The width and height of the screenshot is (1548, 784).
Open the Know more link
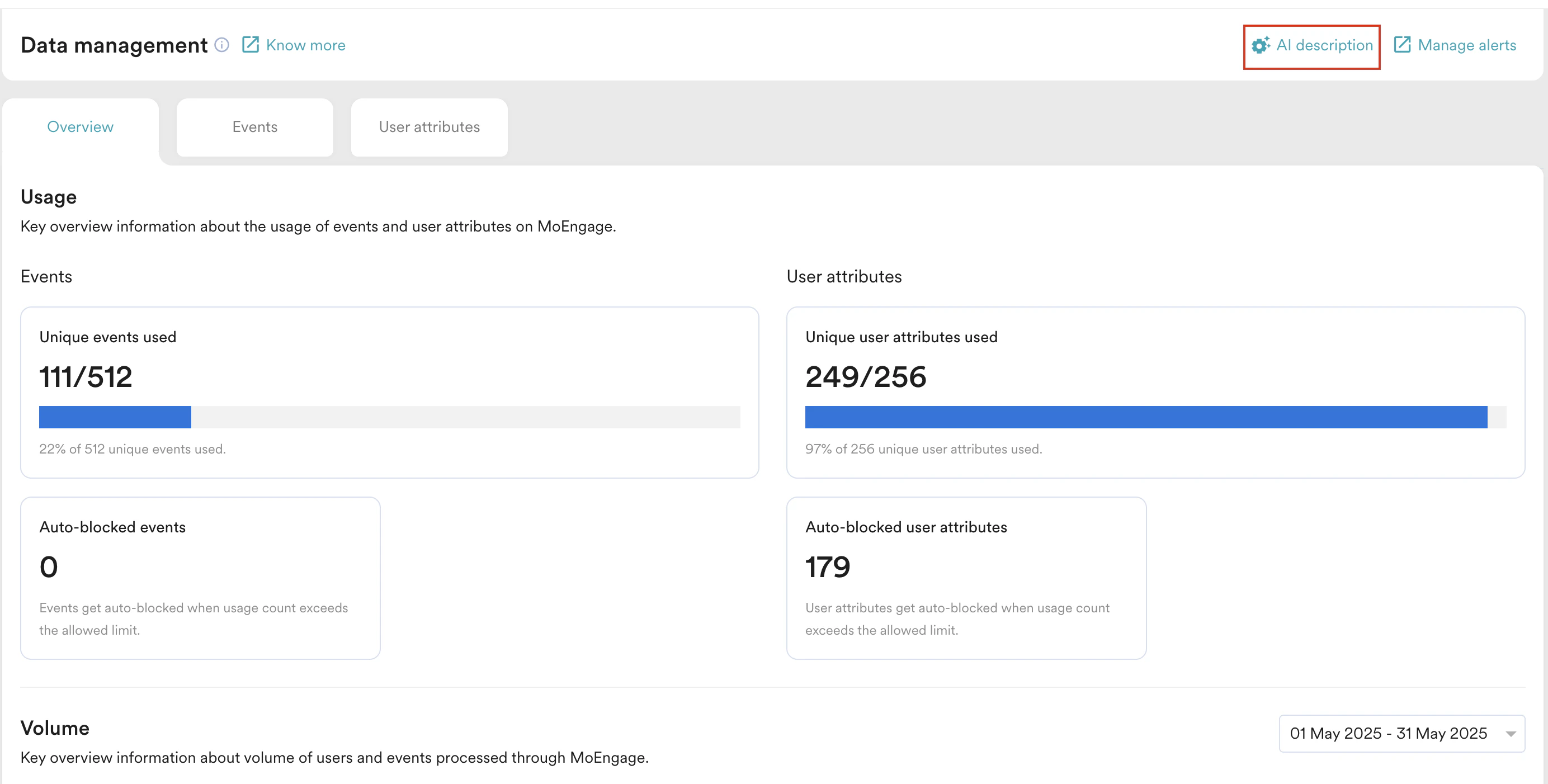(x=305, y=45)
